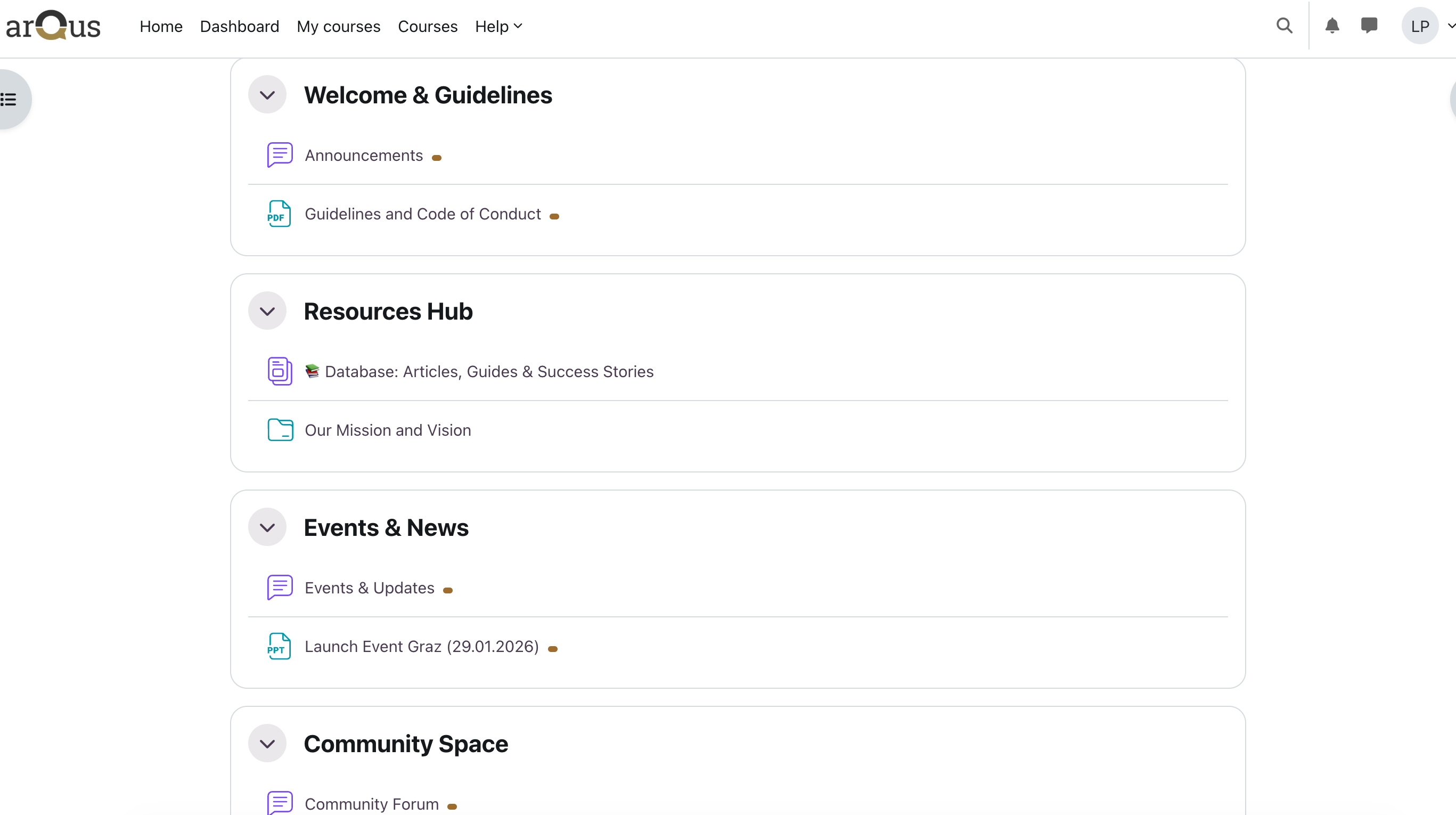Open the notifications bell

(x=1332, y=26)
